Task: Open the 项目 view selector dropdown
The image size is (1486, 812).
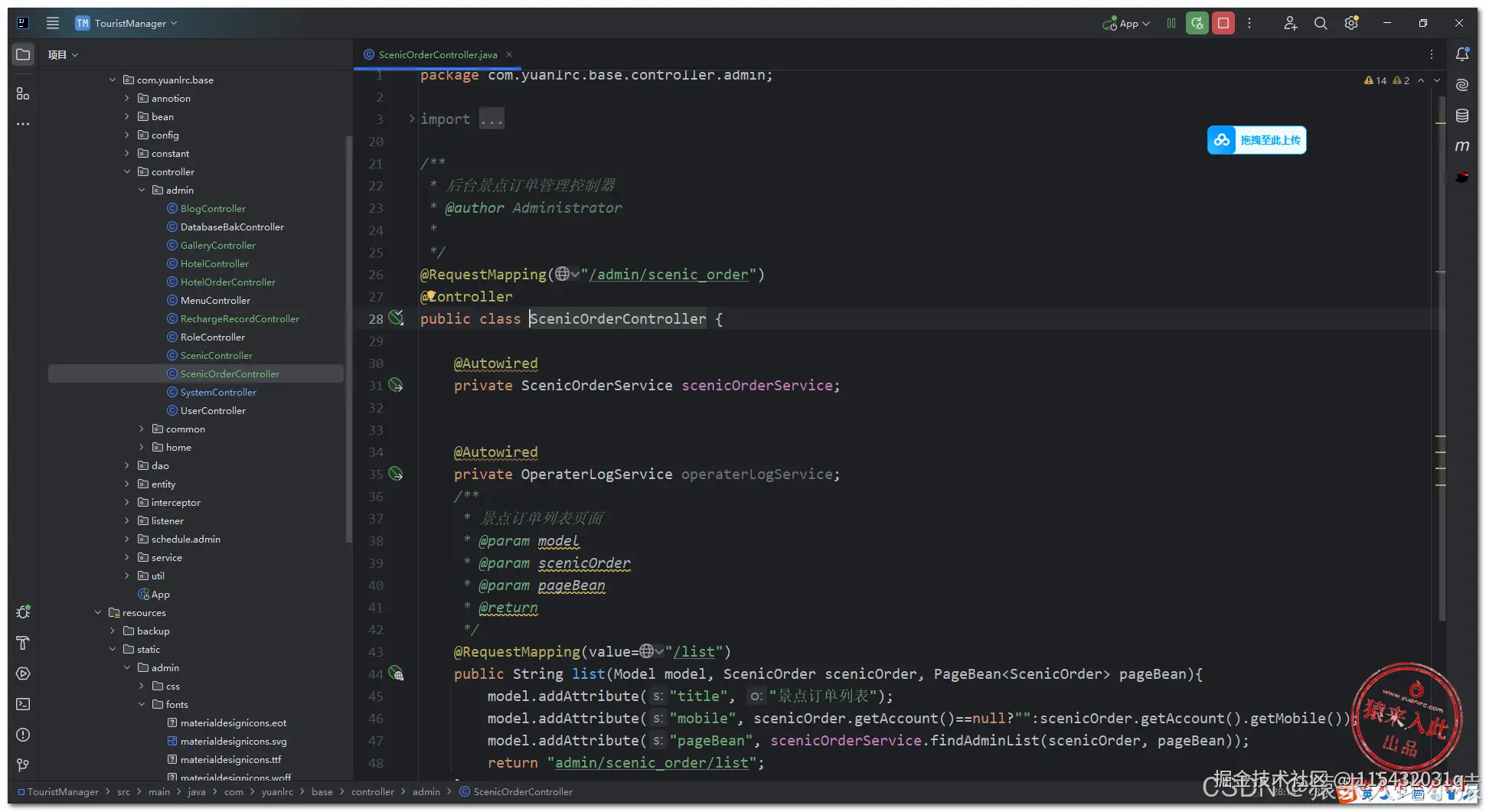Action: click(64, 54)
